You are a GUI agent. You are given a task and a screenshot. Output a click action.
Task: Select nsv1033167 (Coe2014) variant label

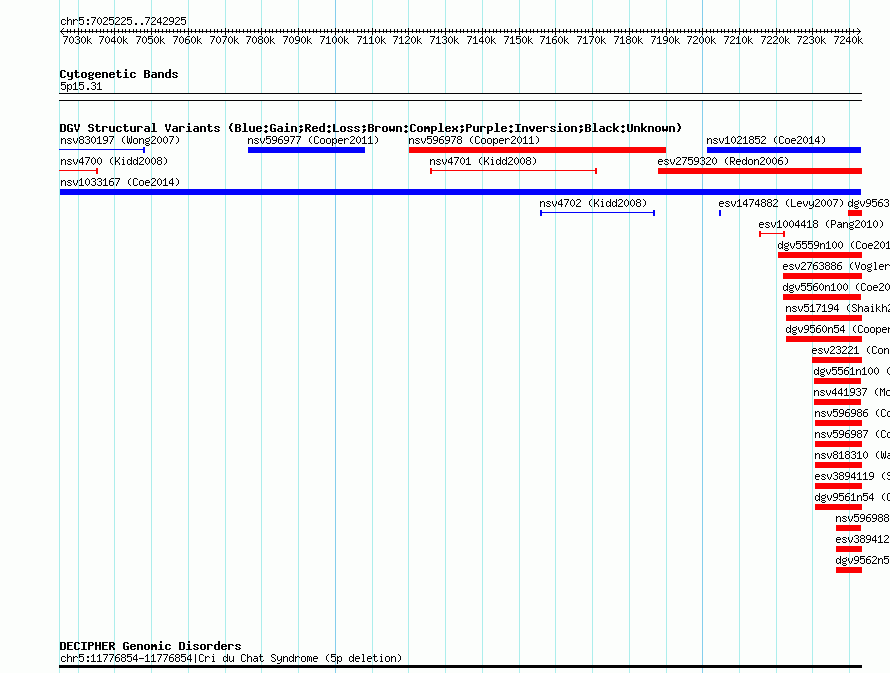pos(120,182)
